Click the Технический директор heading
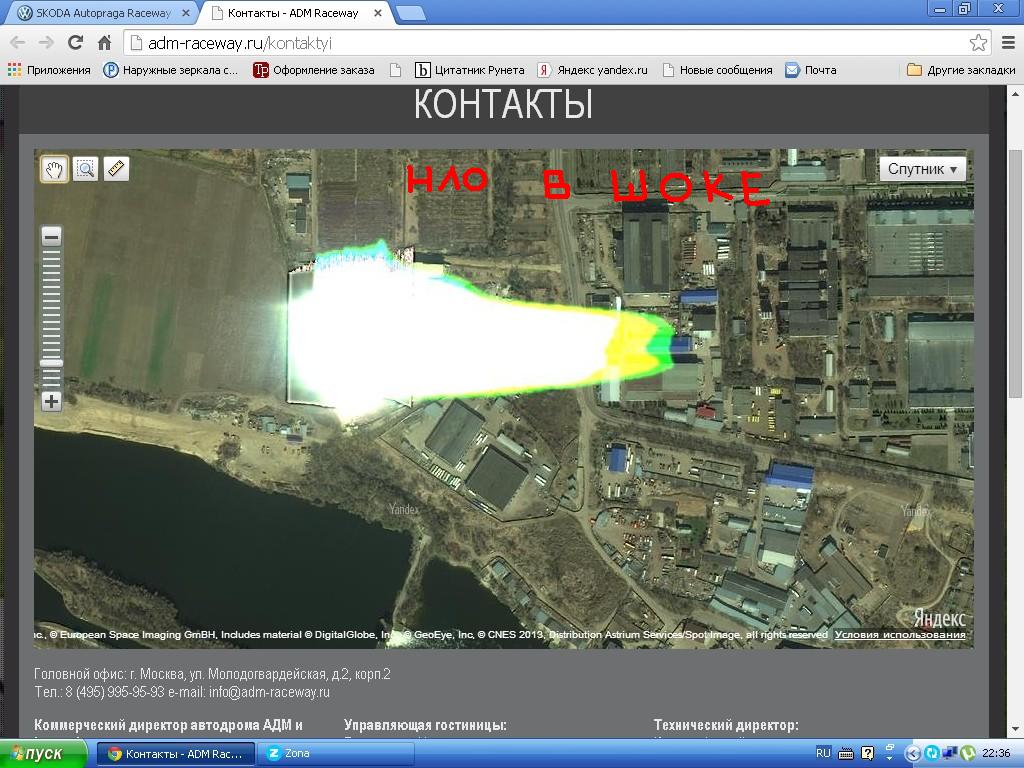 coord(726,725)
